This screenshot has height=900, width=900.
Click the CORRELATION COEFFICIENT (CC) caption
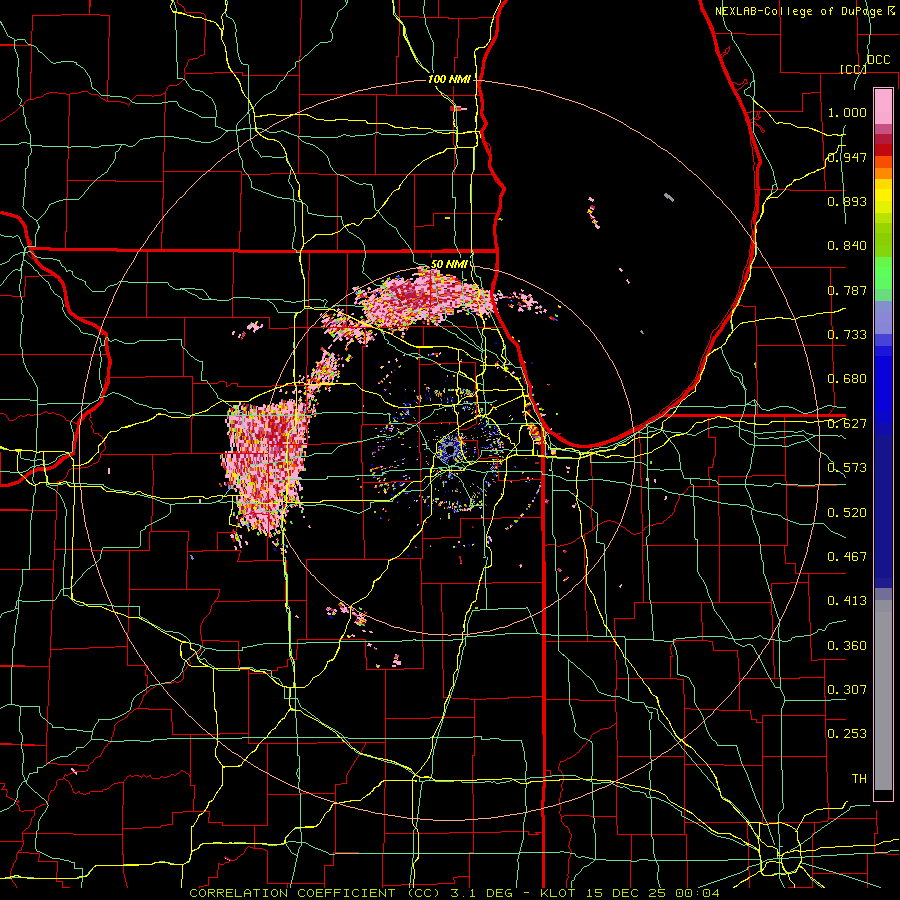point(315,893)
